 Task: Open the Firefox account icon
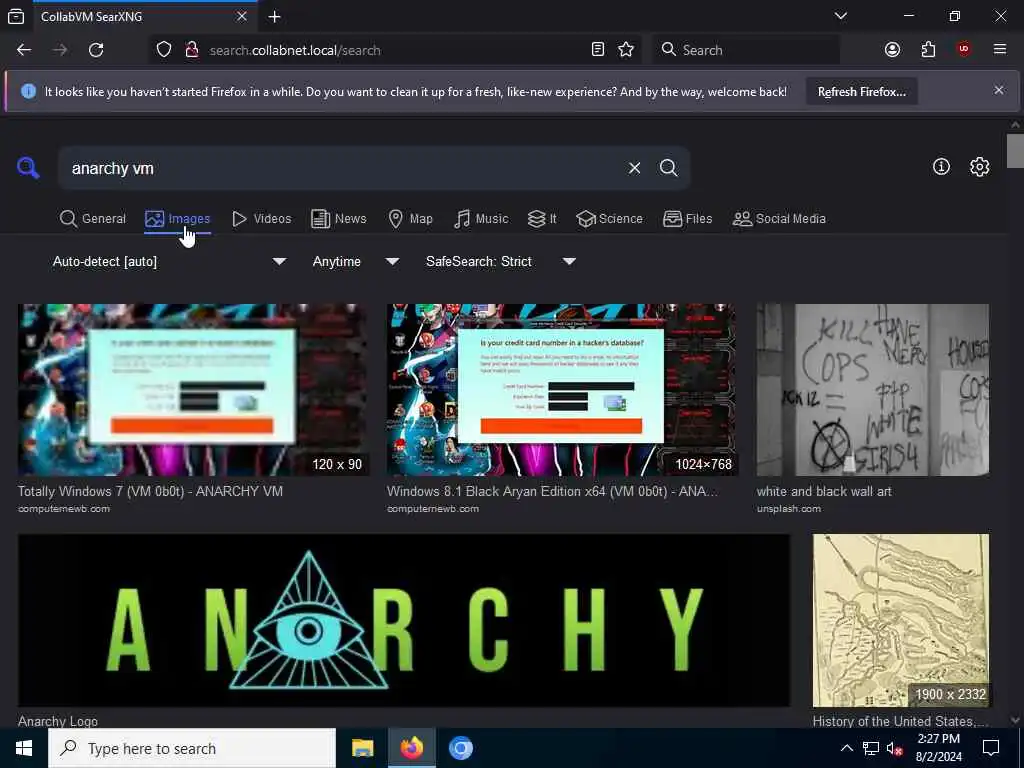[x=892, y=50]
